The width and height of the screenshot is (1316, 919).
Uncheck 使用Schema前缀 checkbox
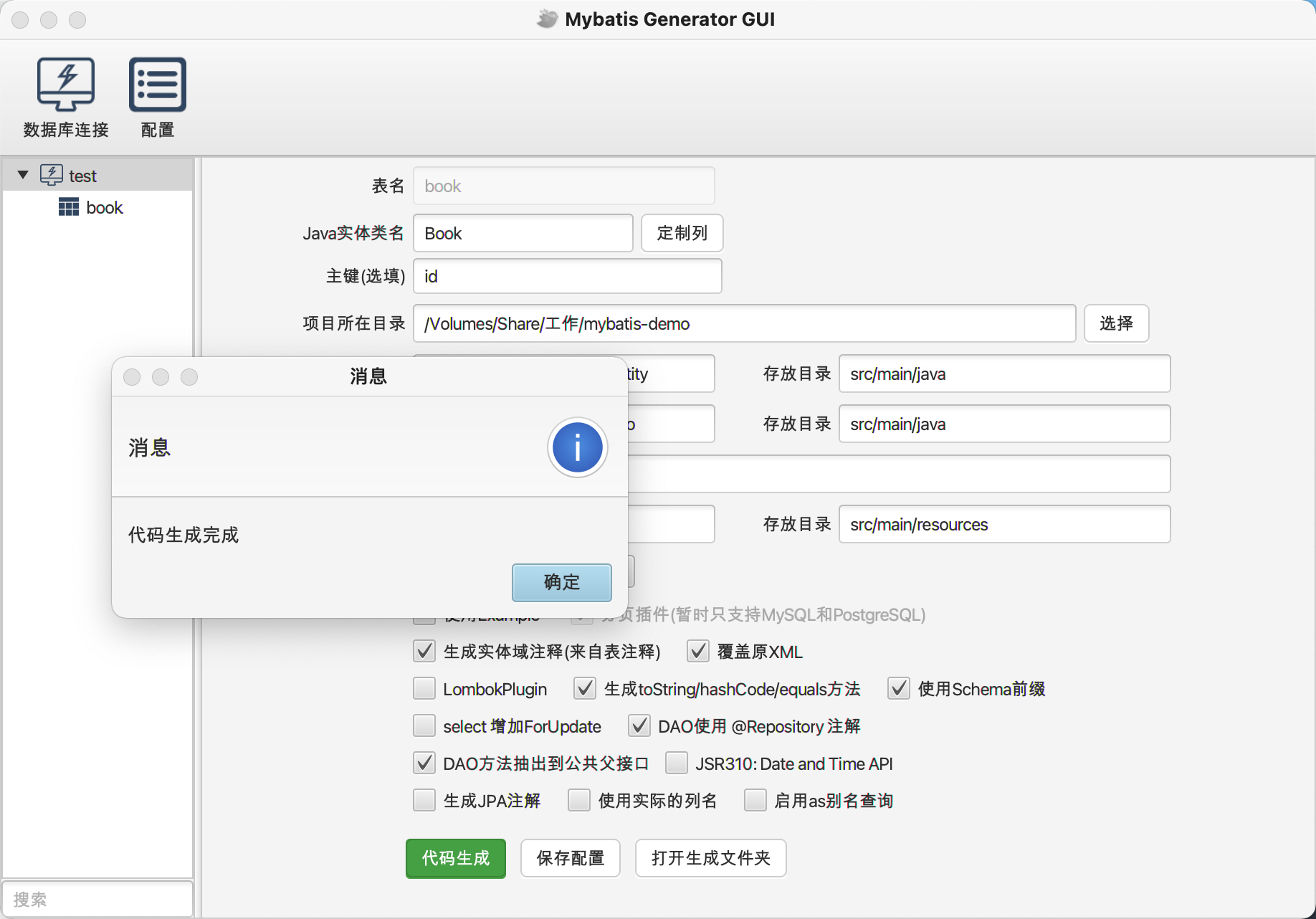pos(899,689)
